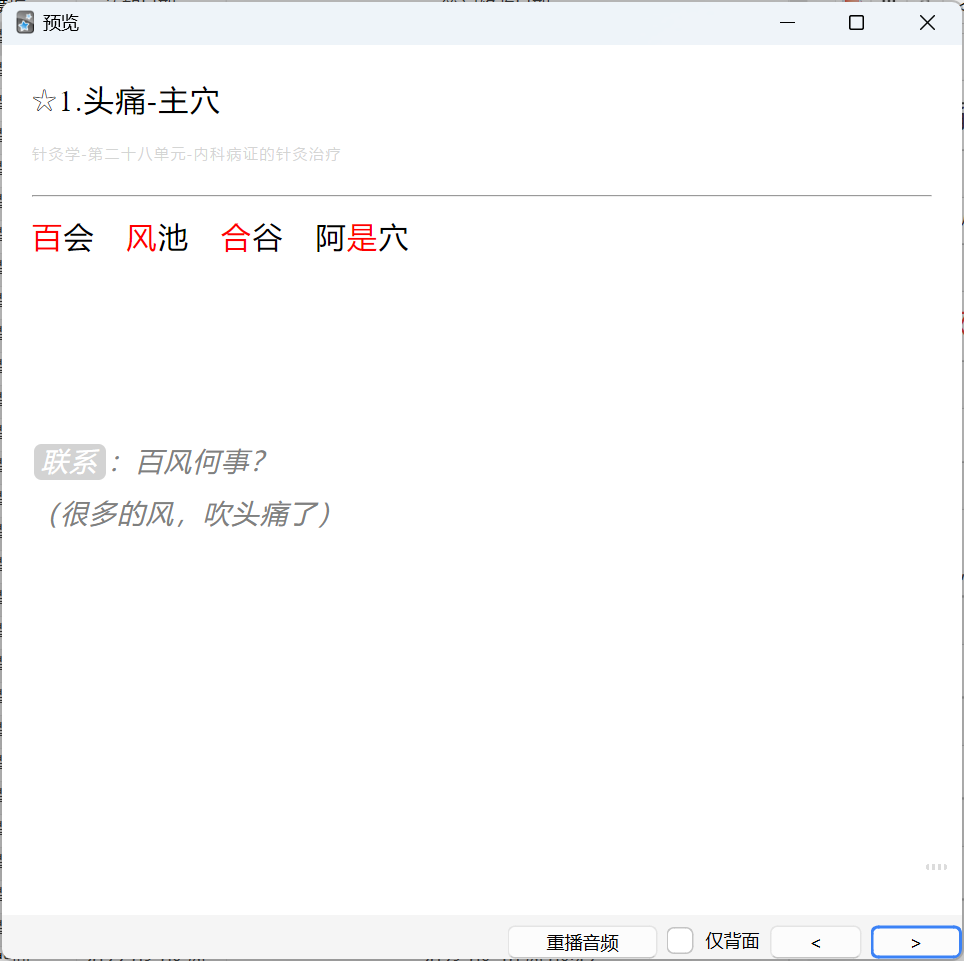Screen dimensions: 964x961
Task: Maximize the 预览 window
Action: point(856,23)
